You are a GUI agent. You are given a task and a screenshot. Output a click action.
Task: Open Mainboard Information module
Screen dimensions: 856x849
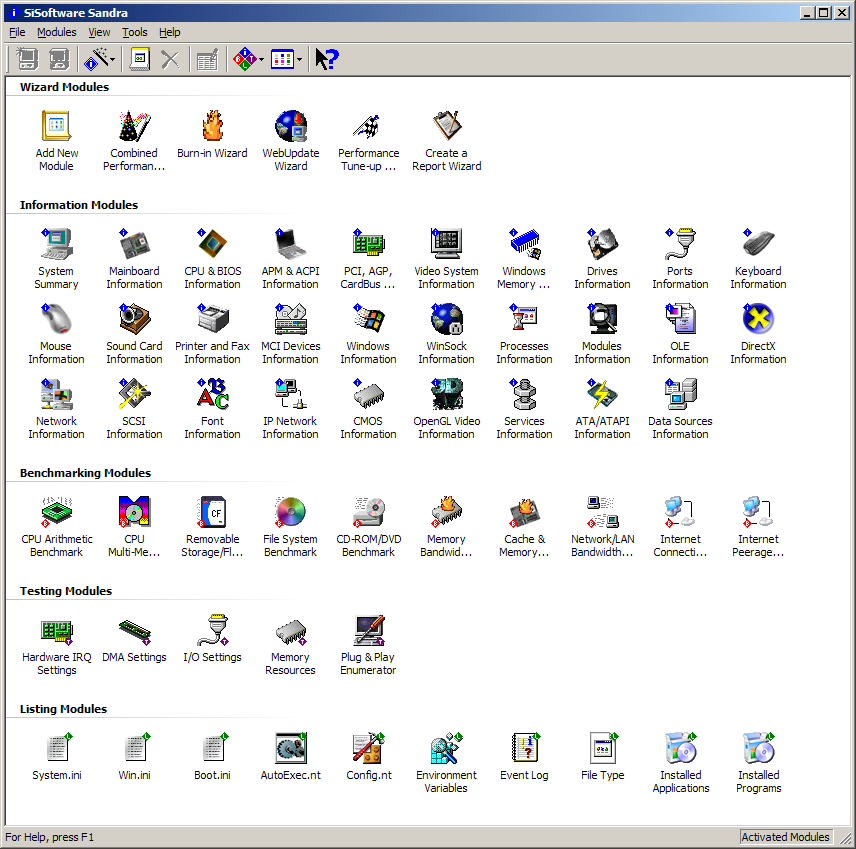[134, 258]
